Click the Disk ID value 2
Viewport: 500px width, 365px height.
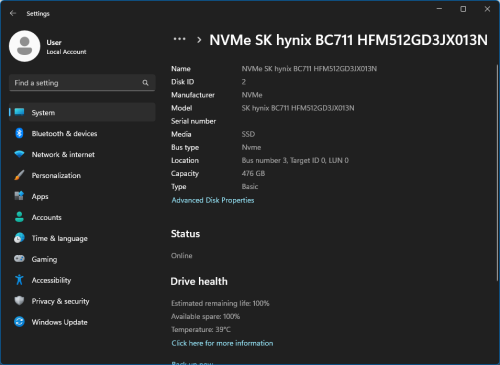pos(244,82)
